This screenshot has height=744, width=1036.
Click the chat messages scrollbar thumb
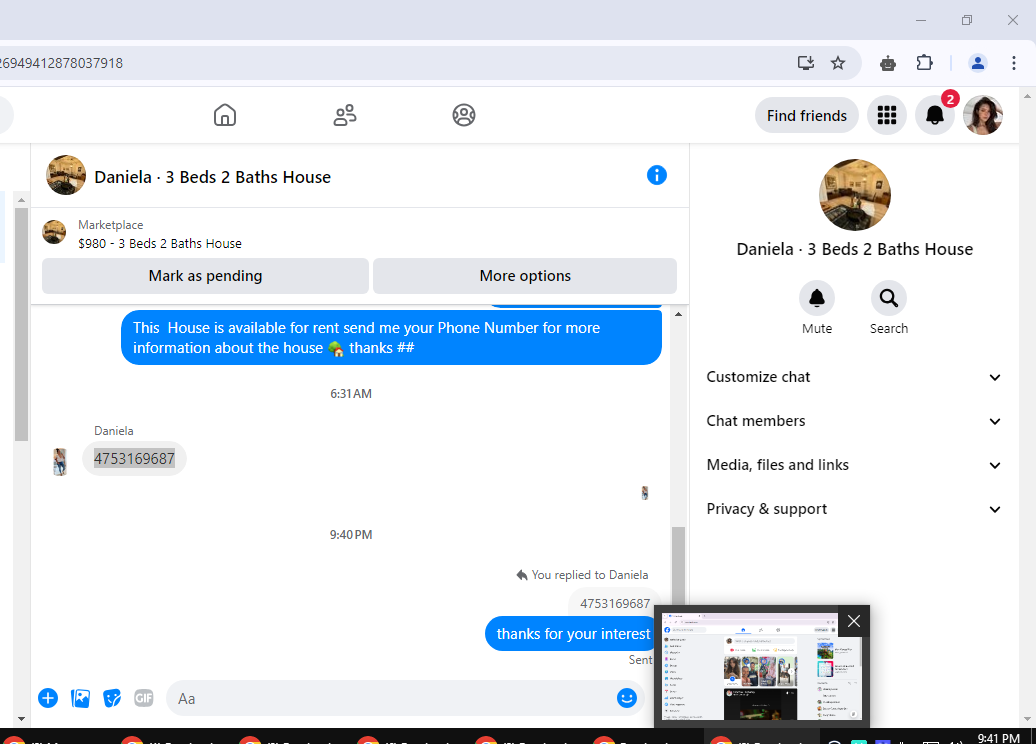tap(678, 565)
